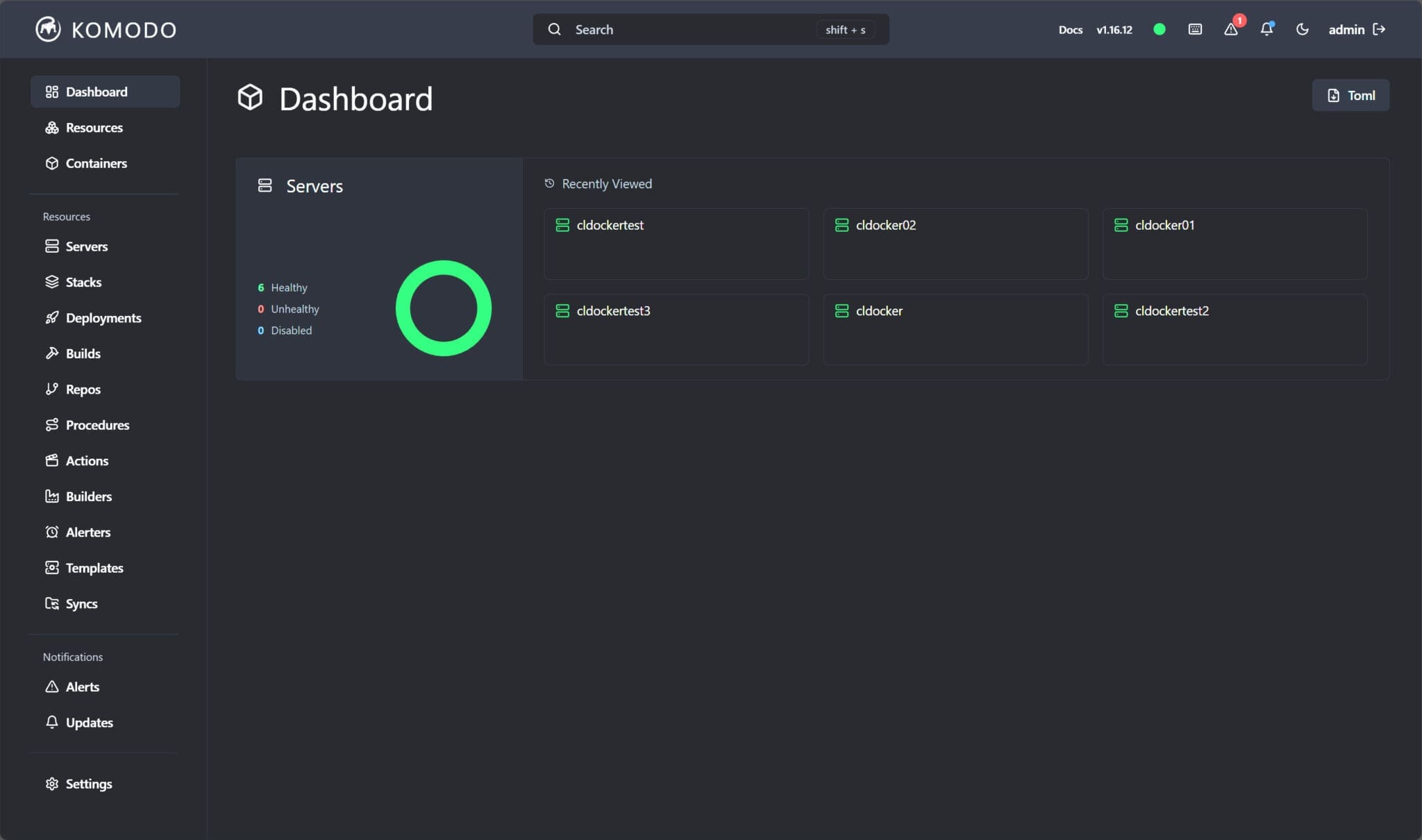This screenshot has width=1422, height=840.
Task: Click the server status dot near the version
Action: tap(1159, 29)
